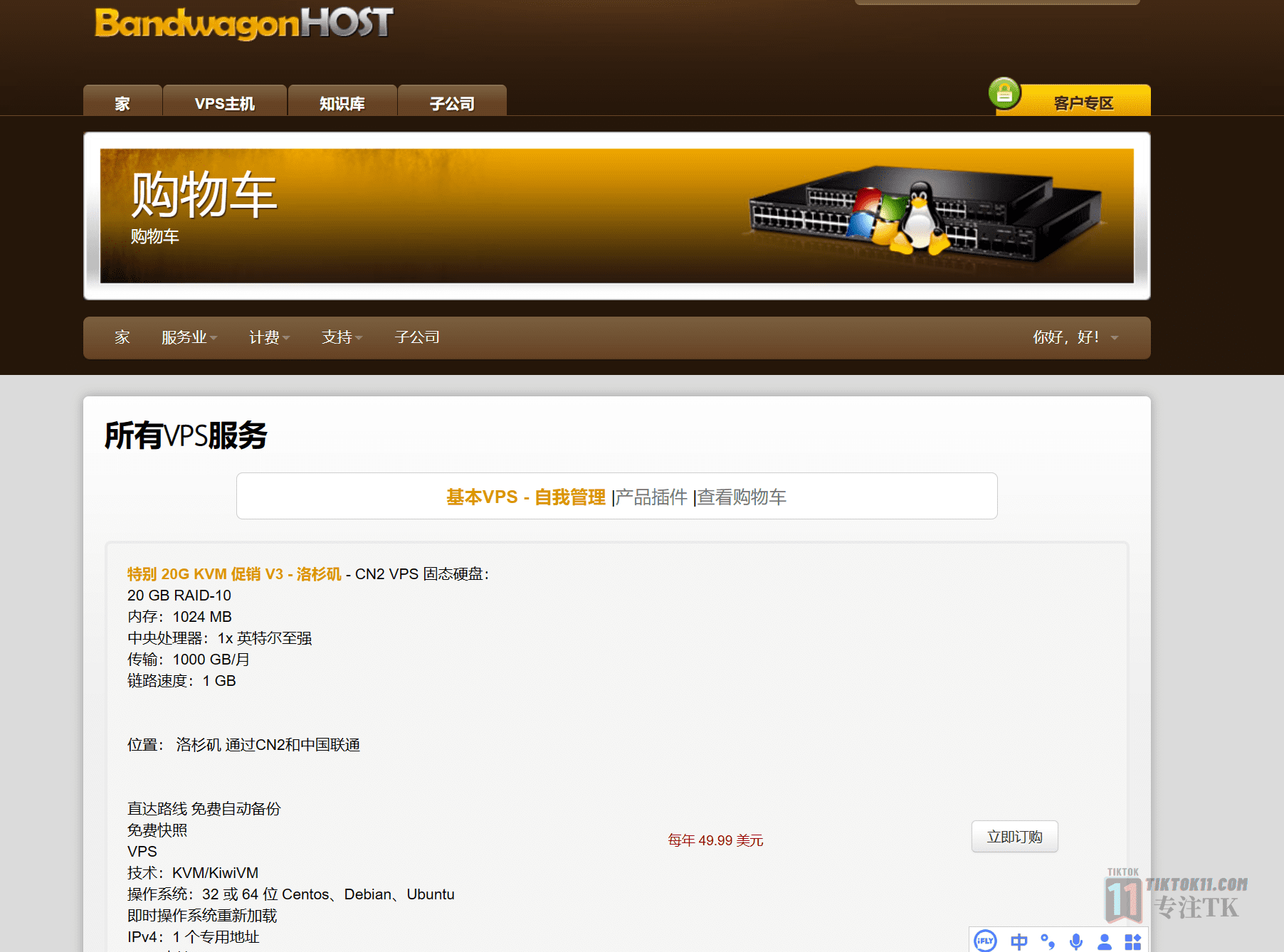Click the BandwagonHost logo
The height and width of the screenshot is (952, 1284).
click(x=243, y=23)
